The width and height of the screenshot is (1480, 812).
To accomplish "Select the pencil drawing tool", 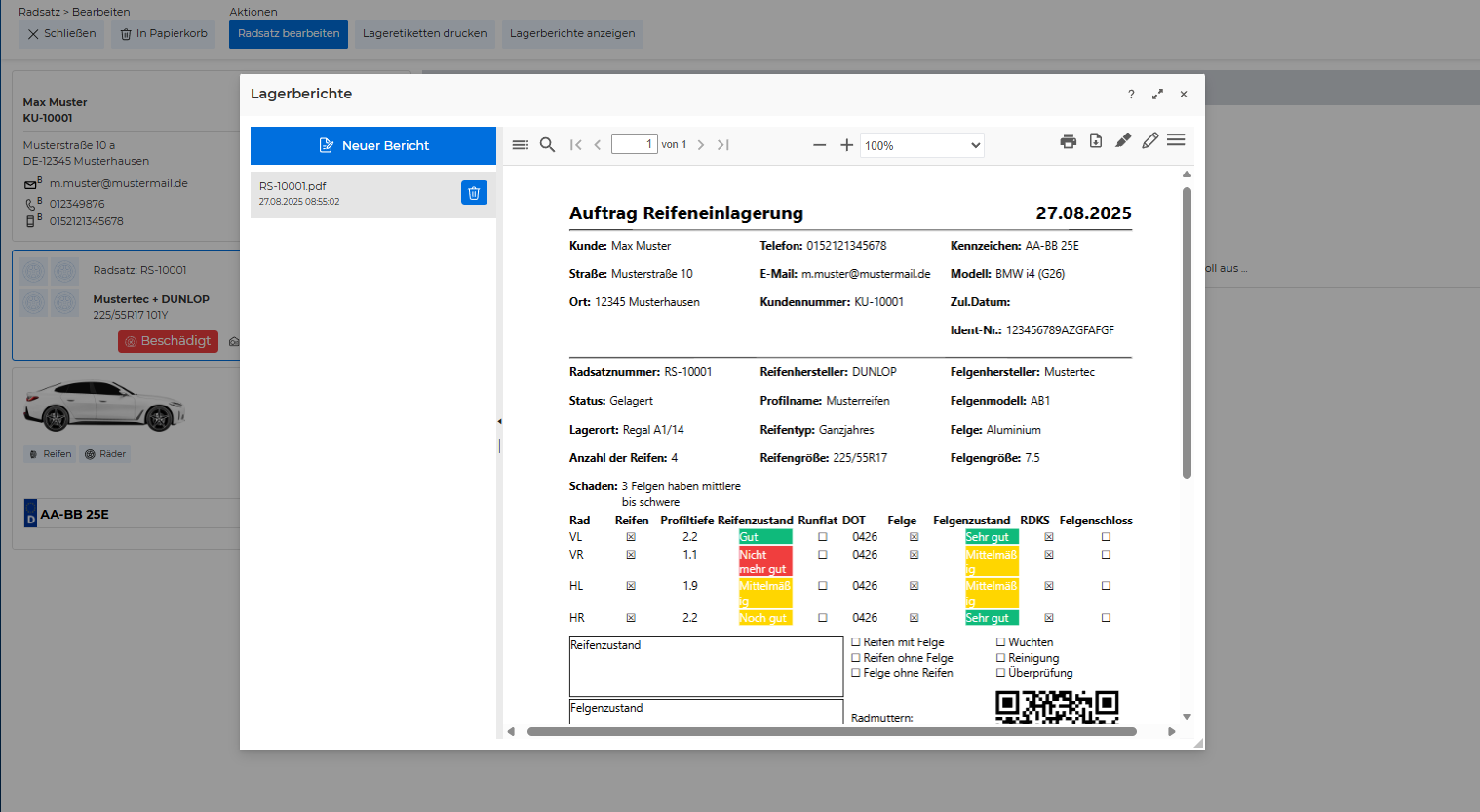I will coord(1150,140).
